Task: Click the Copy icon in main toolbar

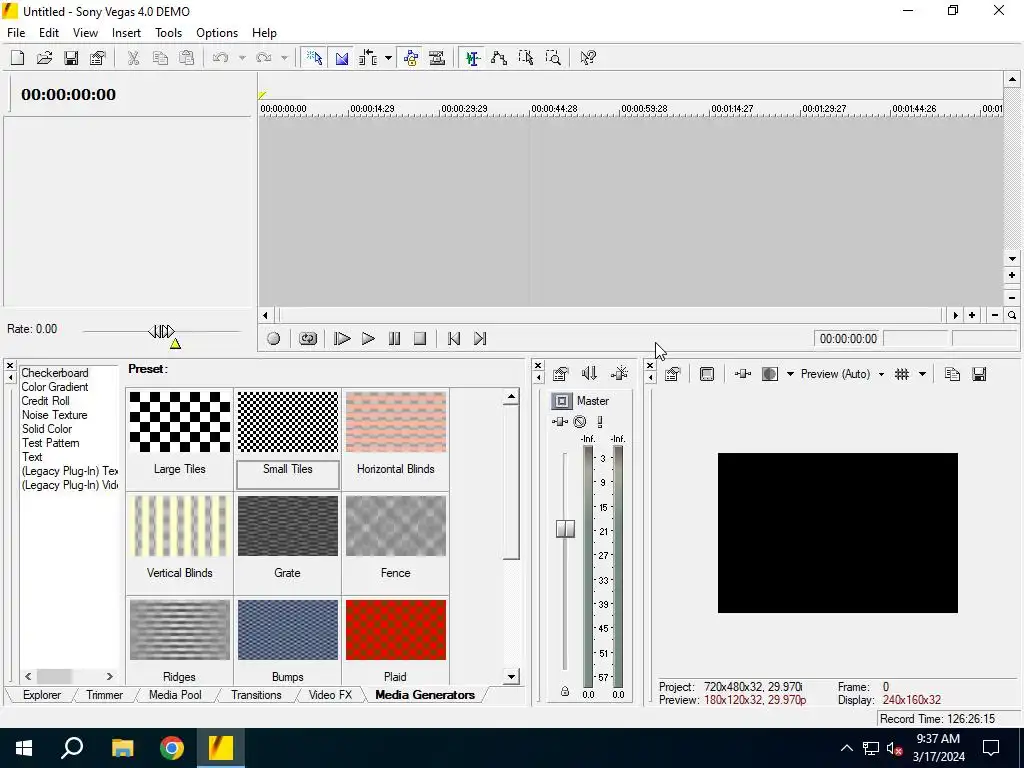Action: (x=160, y=58)
